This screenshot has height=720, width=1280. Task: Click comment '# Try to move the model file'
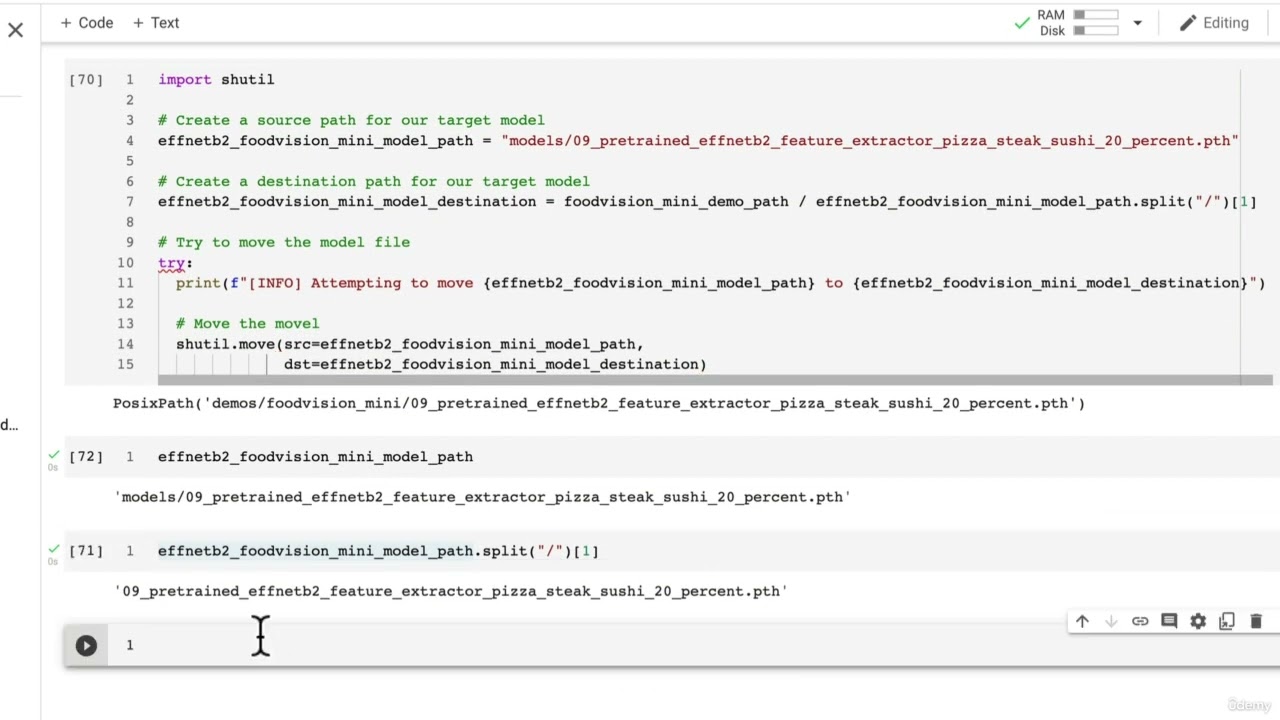point(284,242)
